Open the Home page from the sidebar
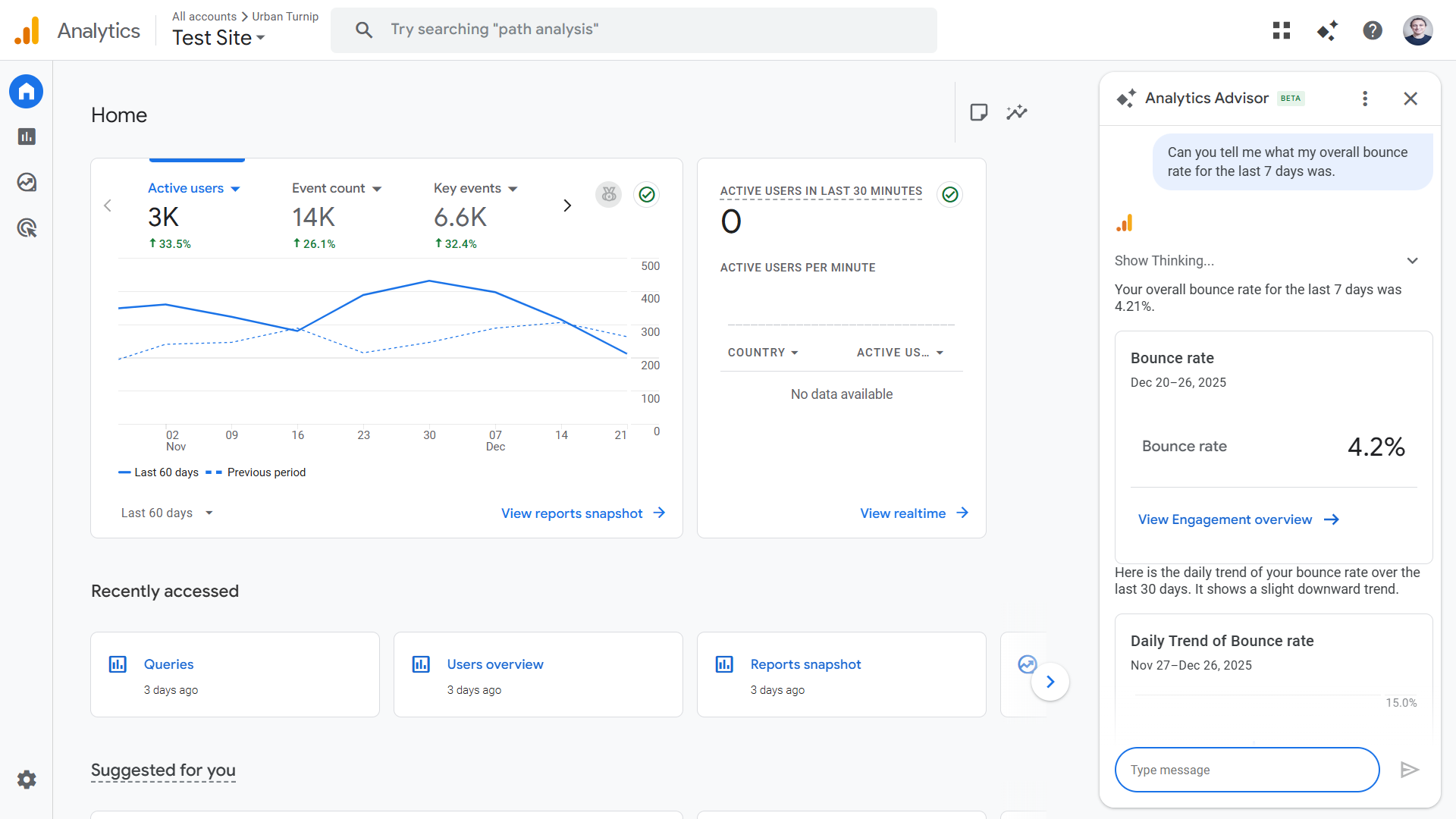The width and height of the screenshot is (1456, 819). (x=26, y=91)
